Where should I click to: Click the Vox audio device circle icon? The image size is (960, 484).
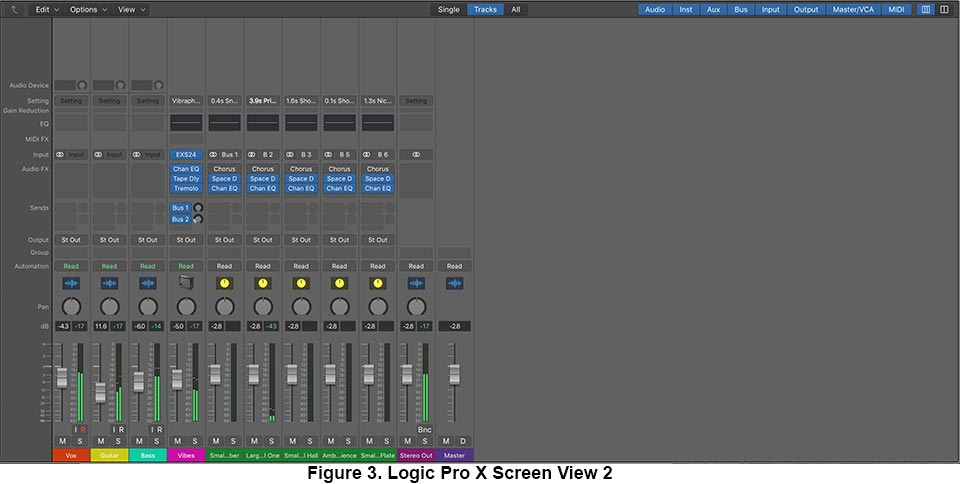tap(81, 86)
